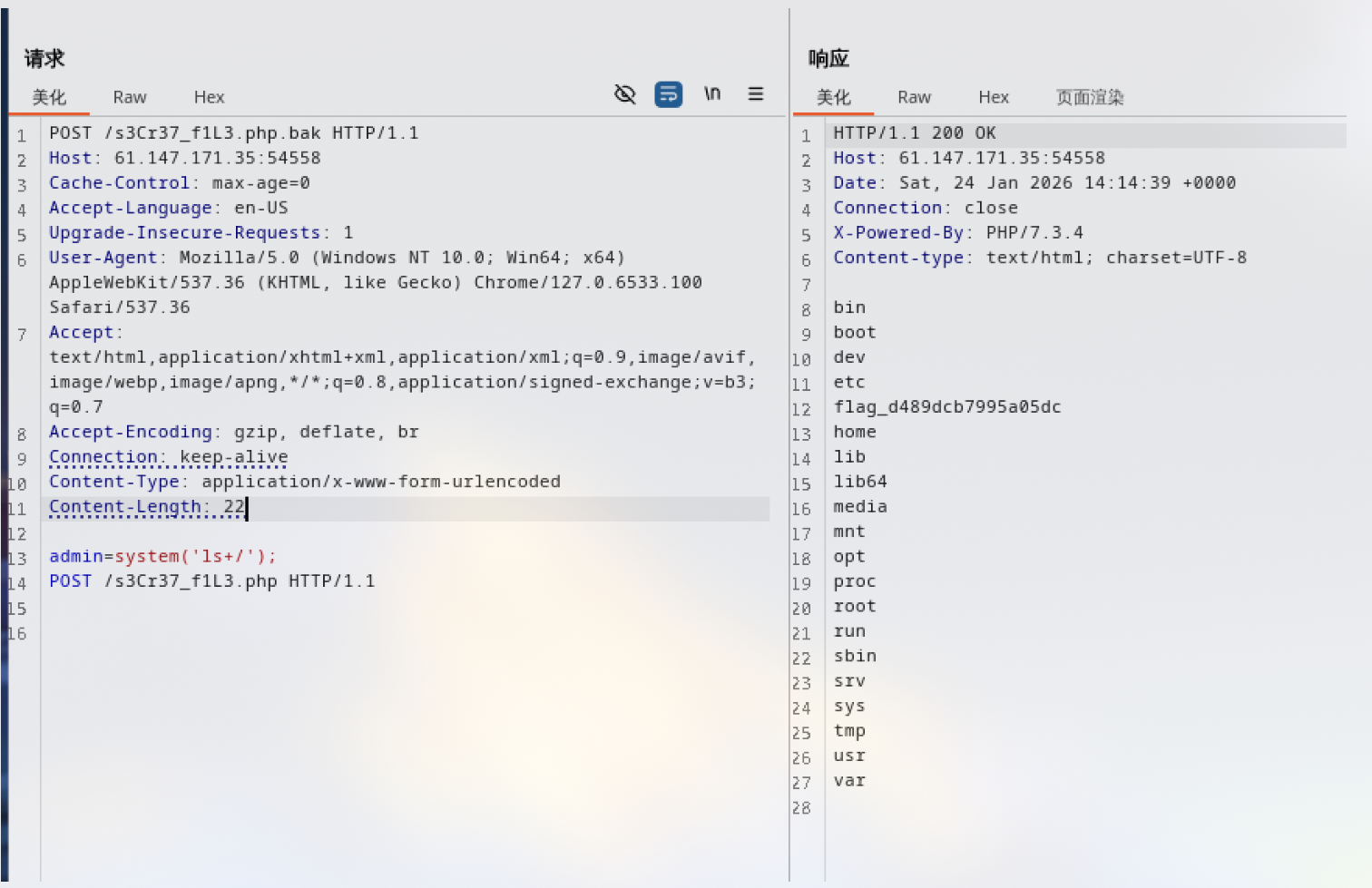
Task: Click the X-Powered-By response header
Action: [x=958, y=233]
